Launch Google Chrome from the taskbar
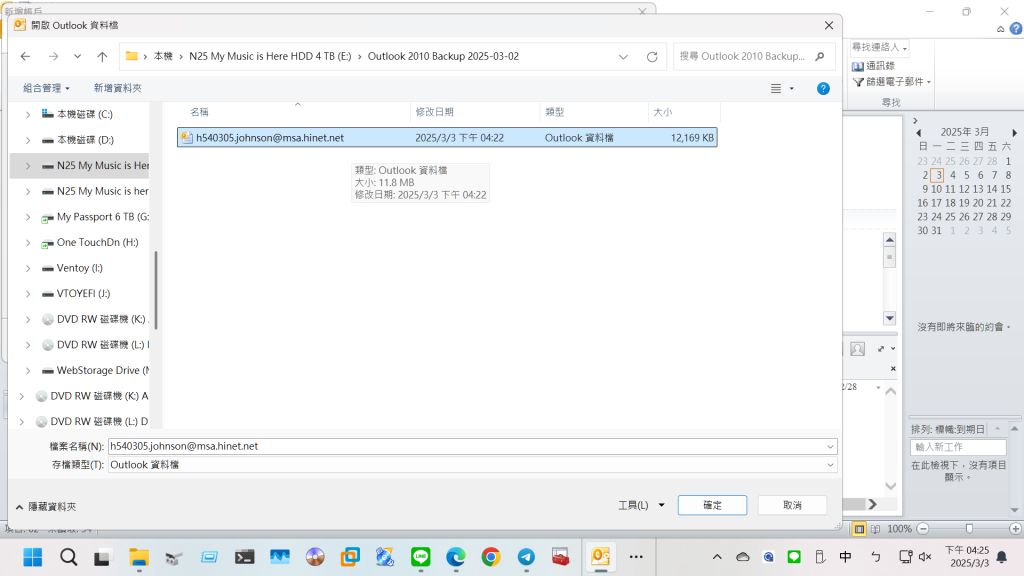This screenshot has height=576, width=1024. point(490,557)
